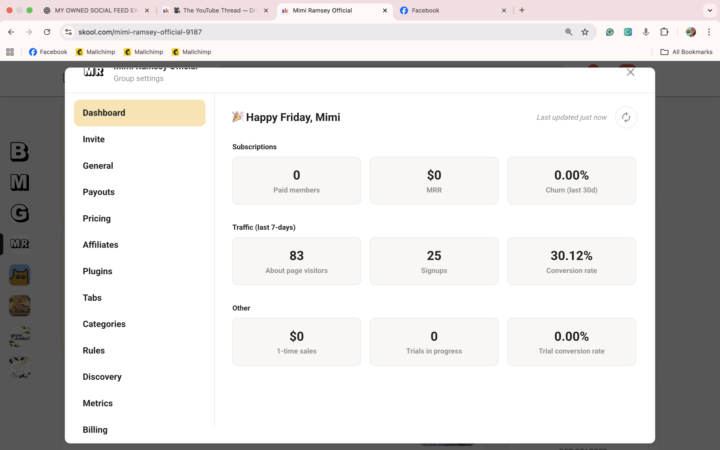Screen dimensions: 720x450
Task: Close the group settings dialog
Action: point(630,72)
